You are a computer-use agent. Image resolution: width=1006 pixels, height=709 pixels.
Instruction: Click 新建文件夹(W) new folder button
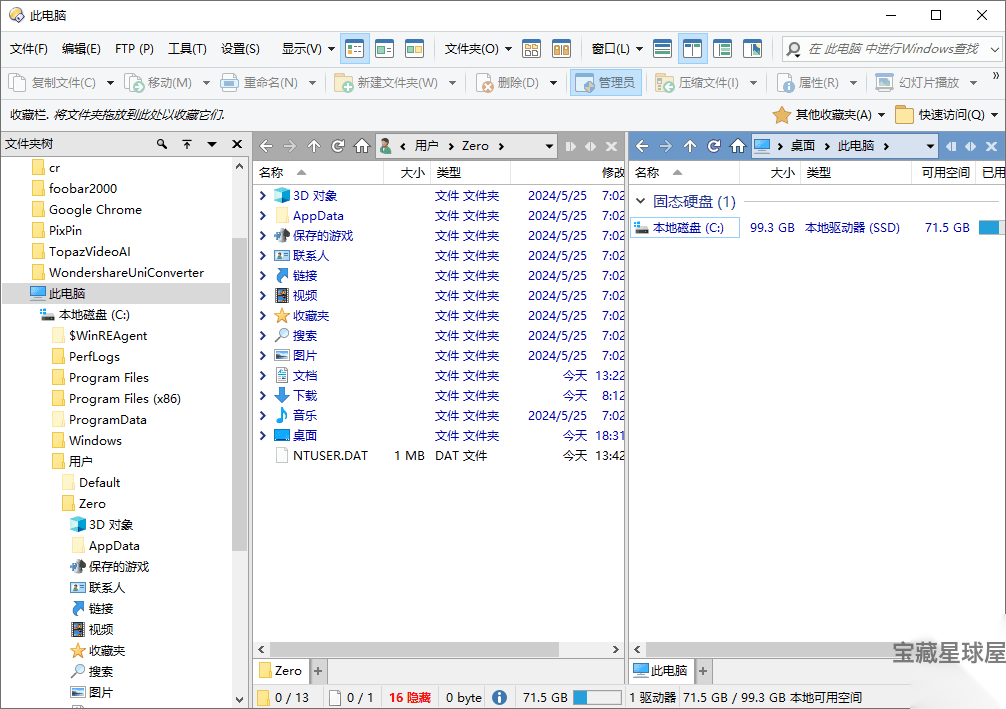pos(386,83)
